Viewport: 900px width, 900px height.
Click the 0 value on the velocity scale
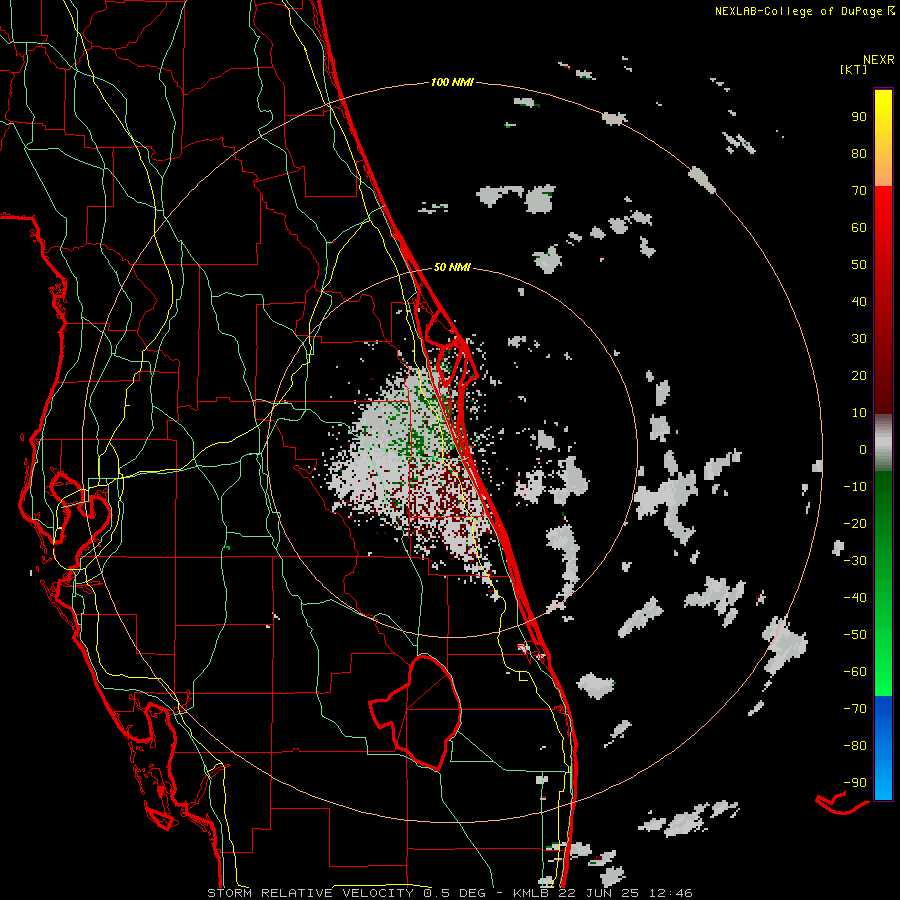pyautogui.click(x=863, y=450)
